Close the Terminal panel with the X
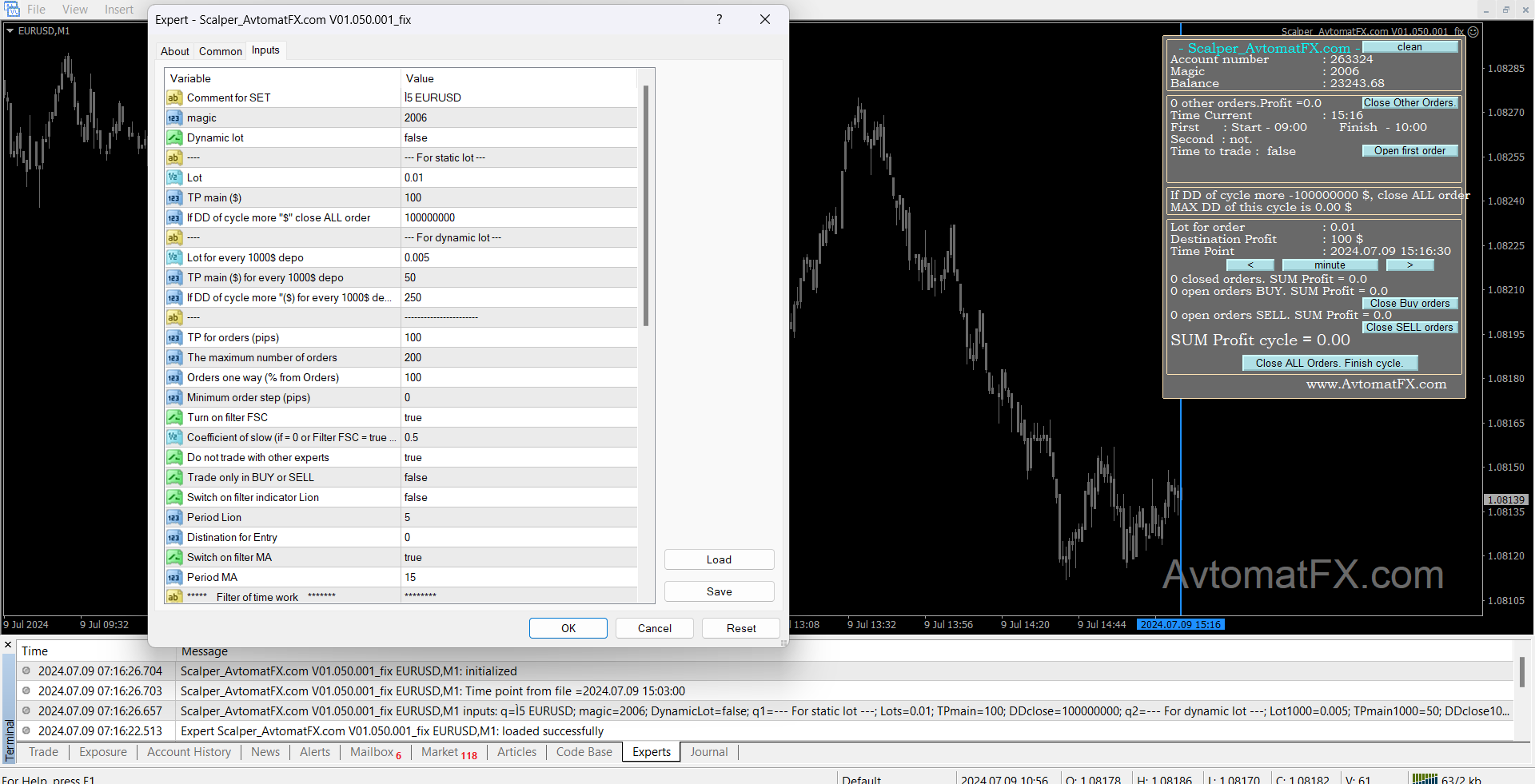 click(8, 645)
